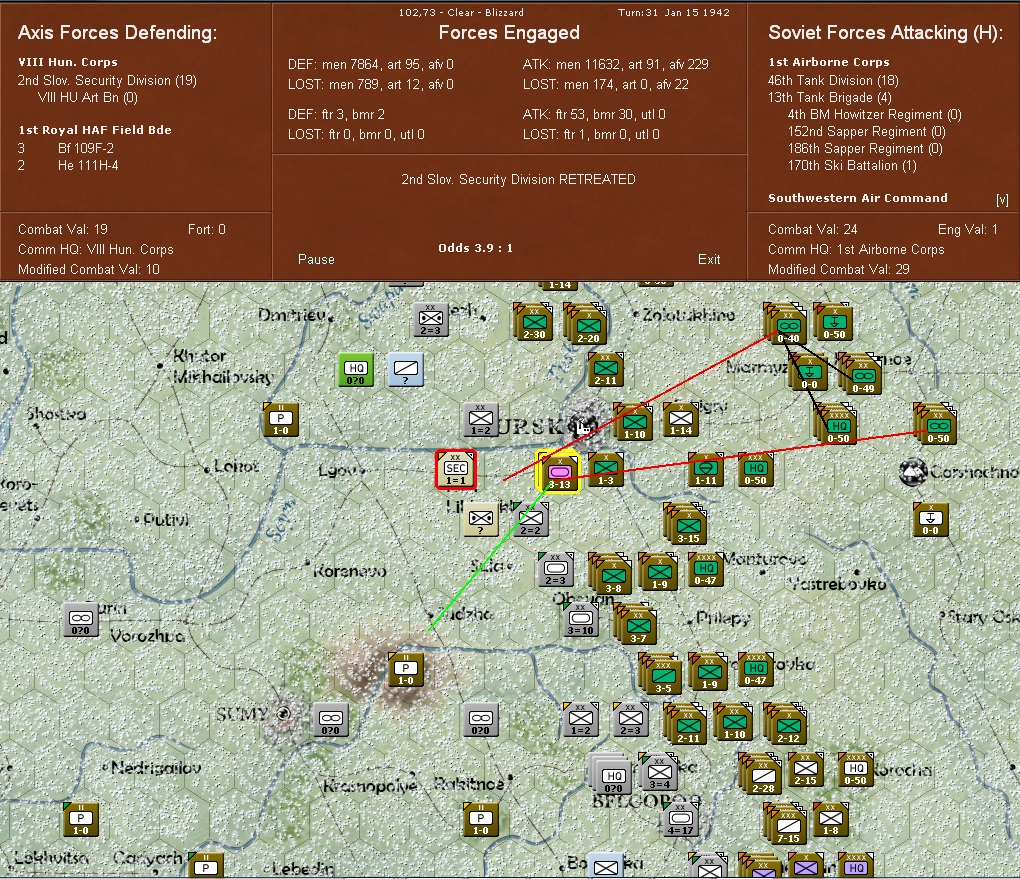The image size is (1020, 879).
Task: Select the 0-40 tank stack at top right
Action: tap(786, 323)
